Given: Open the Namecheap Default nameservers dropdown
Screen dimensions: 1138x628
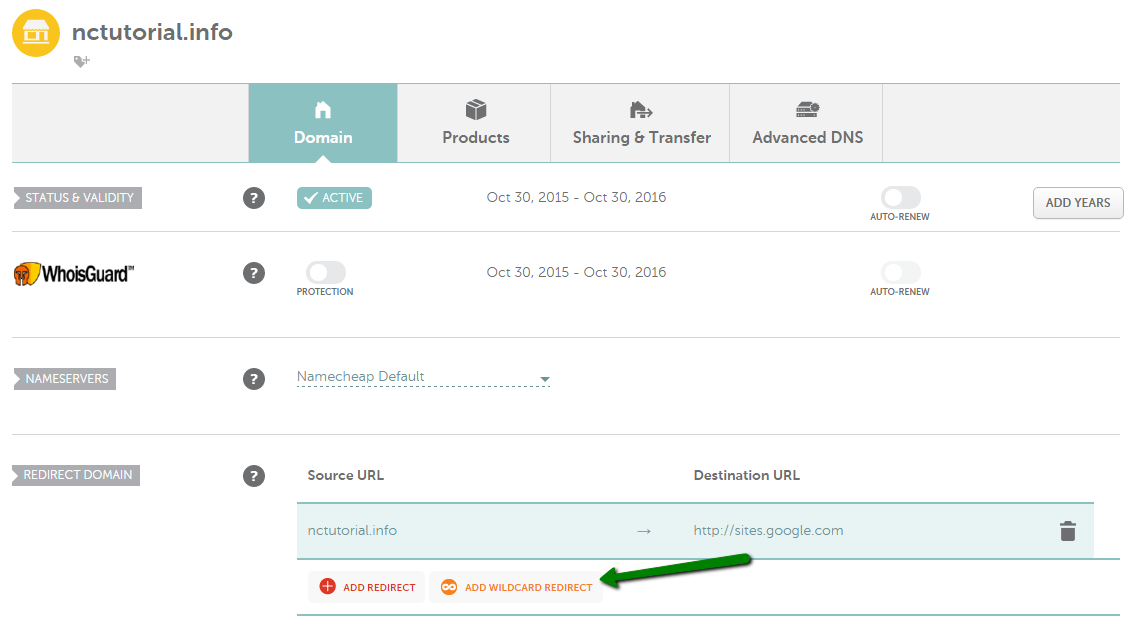Looking at the screenshot, I should click(423, 378).
